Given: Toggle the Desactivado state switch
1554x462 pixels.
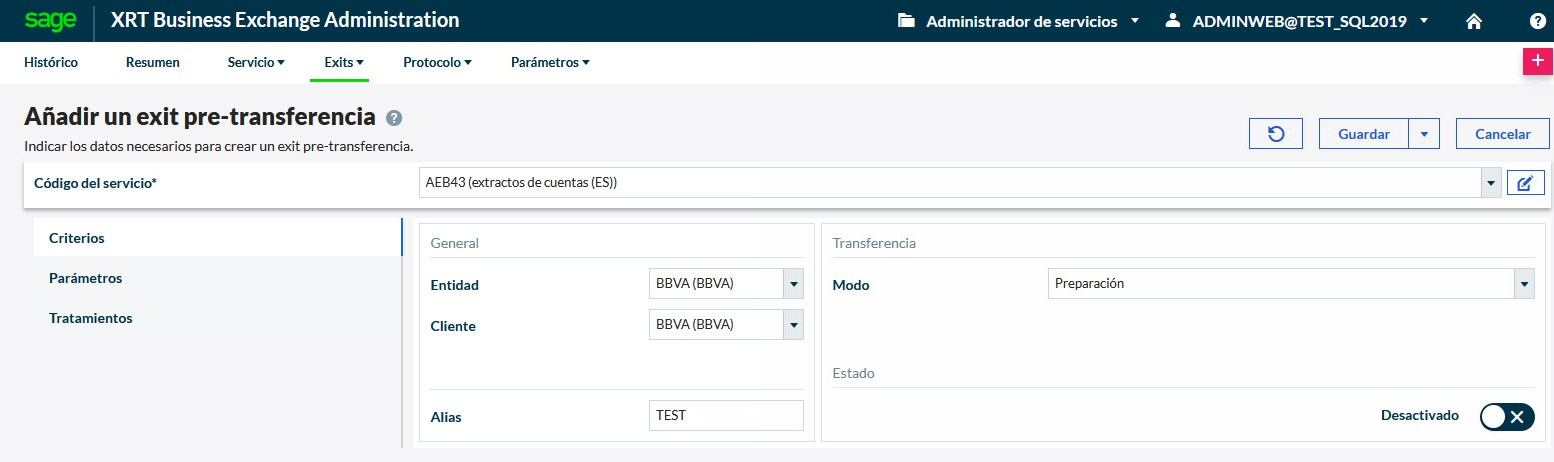Looking at the screenshot, I should [x=1506, y=416].
